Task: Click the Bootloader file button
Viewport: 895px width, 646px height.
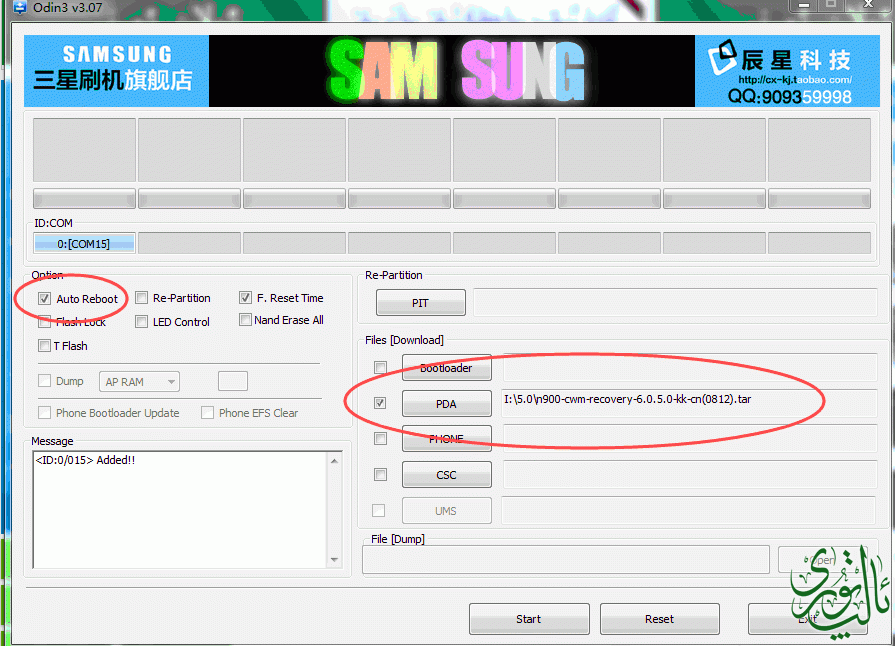Action: click(x=446, y=368)
